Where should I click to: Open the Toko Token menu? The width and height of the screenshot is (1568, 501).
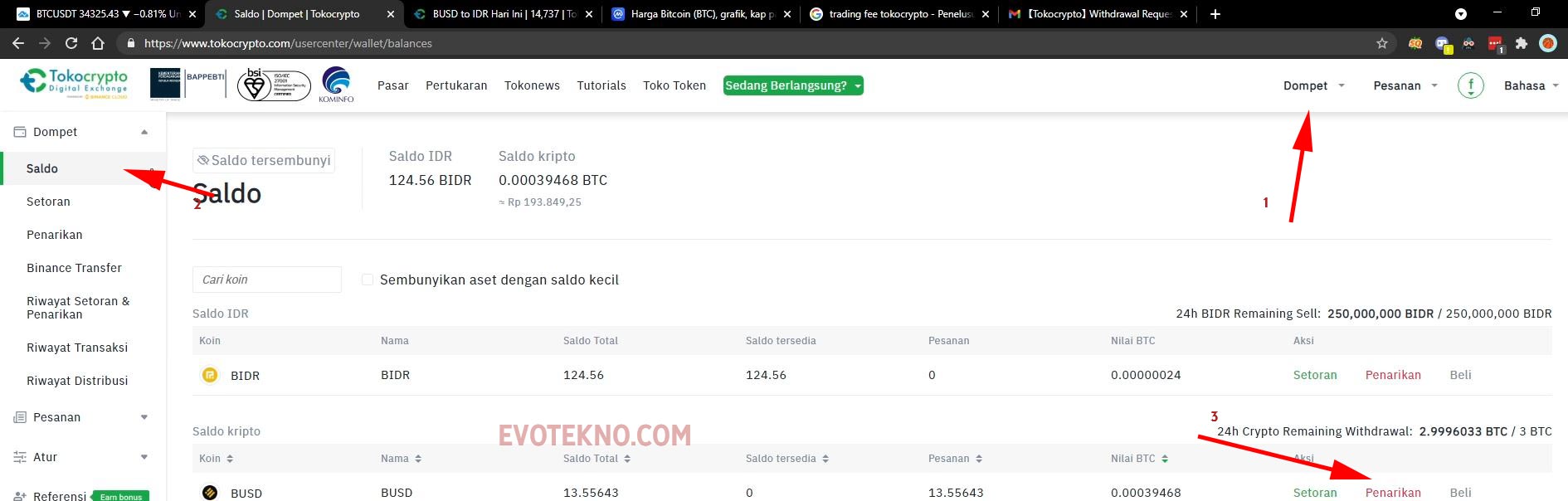point(674,85)
